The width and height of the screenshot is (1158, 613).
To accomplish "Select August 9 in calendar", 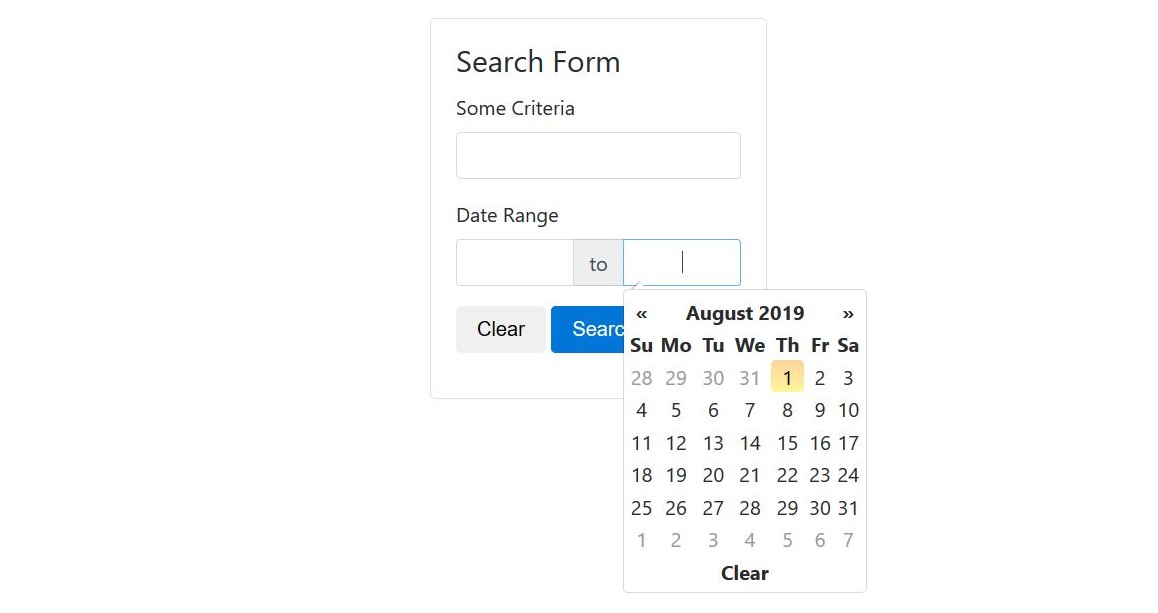I will 819,410.
